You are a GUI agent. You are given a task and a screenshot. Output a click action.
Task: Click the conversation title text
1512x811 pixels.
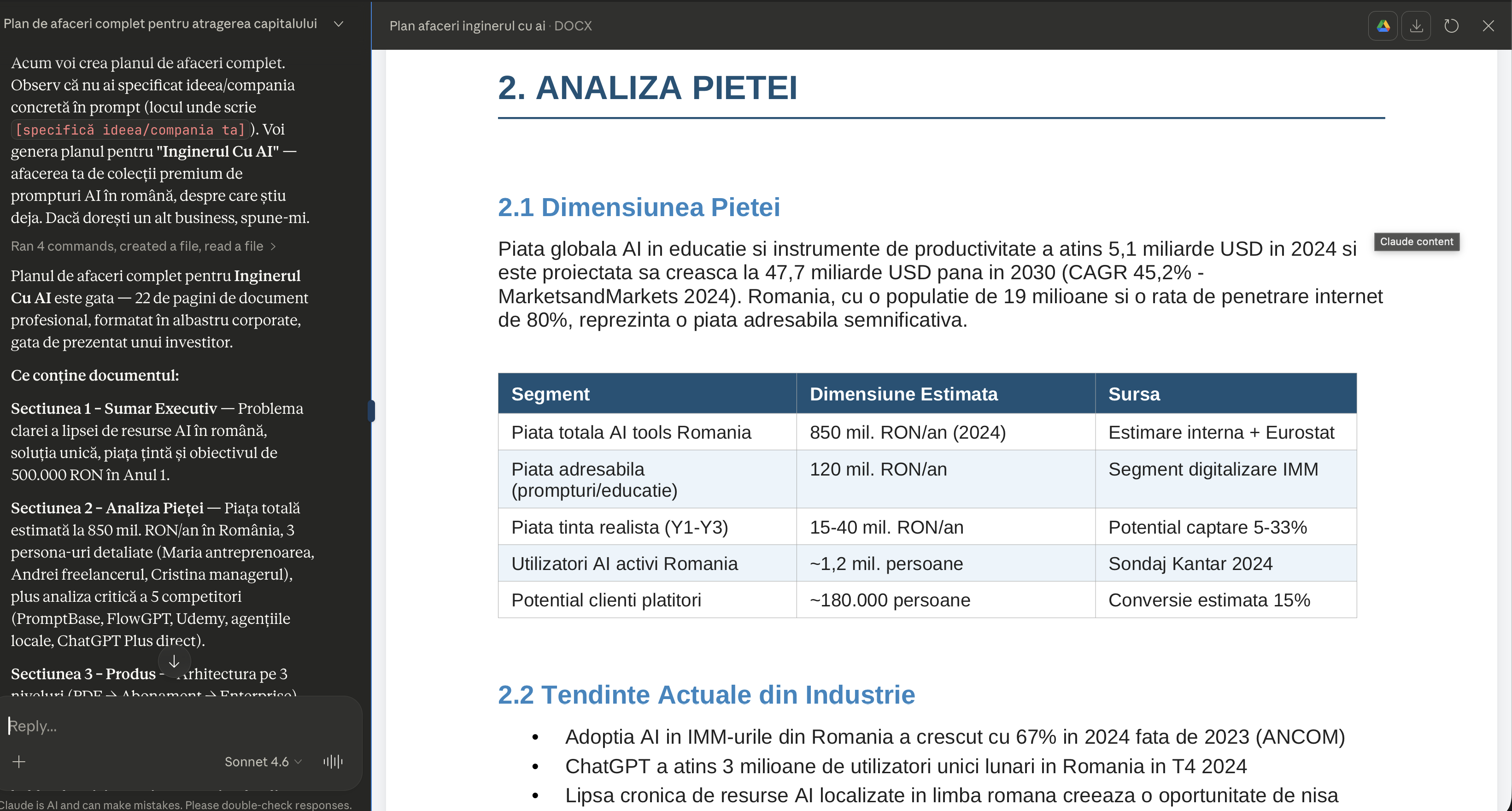[160, 24]
